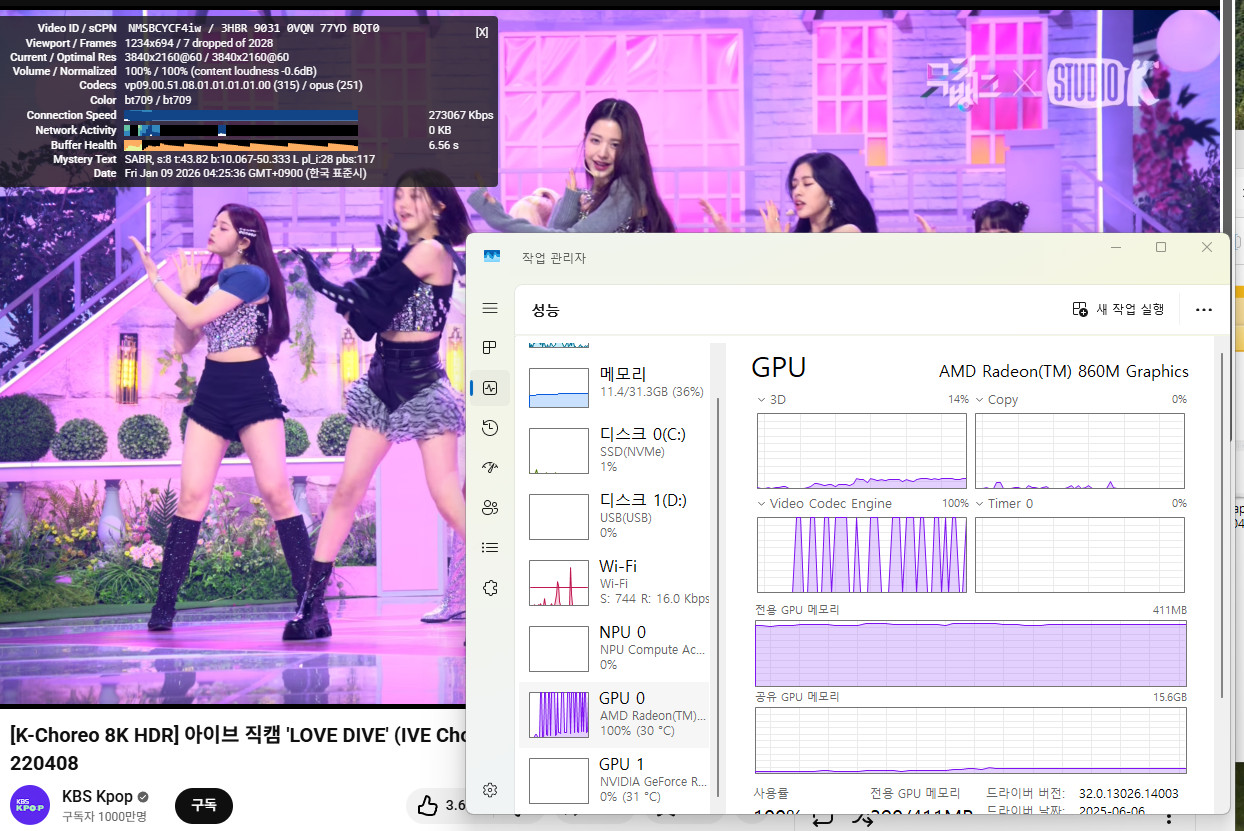Image resolution: width=1244 pixels, height=831 pixels.
Task: Click the YouTube like thumbs-up button
Action: (428, 805)
